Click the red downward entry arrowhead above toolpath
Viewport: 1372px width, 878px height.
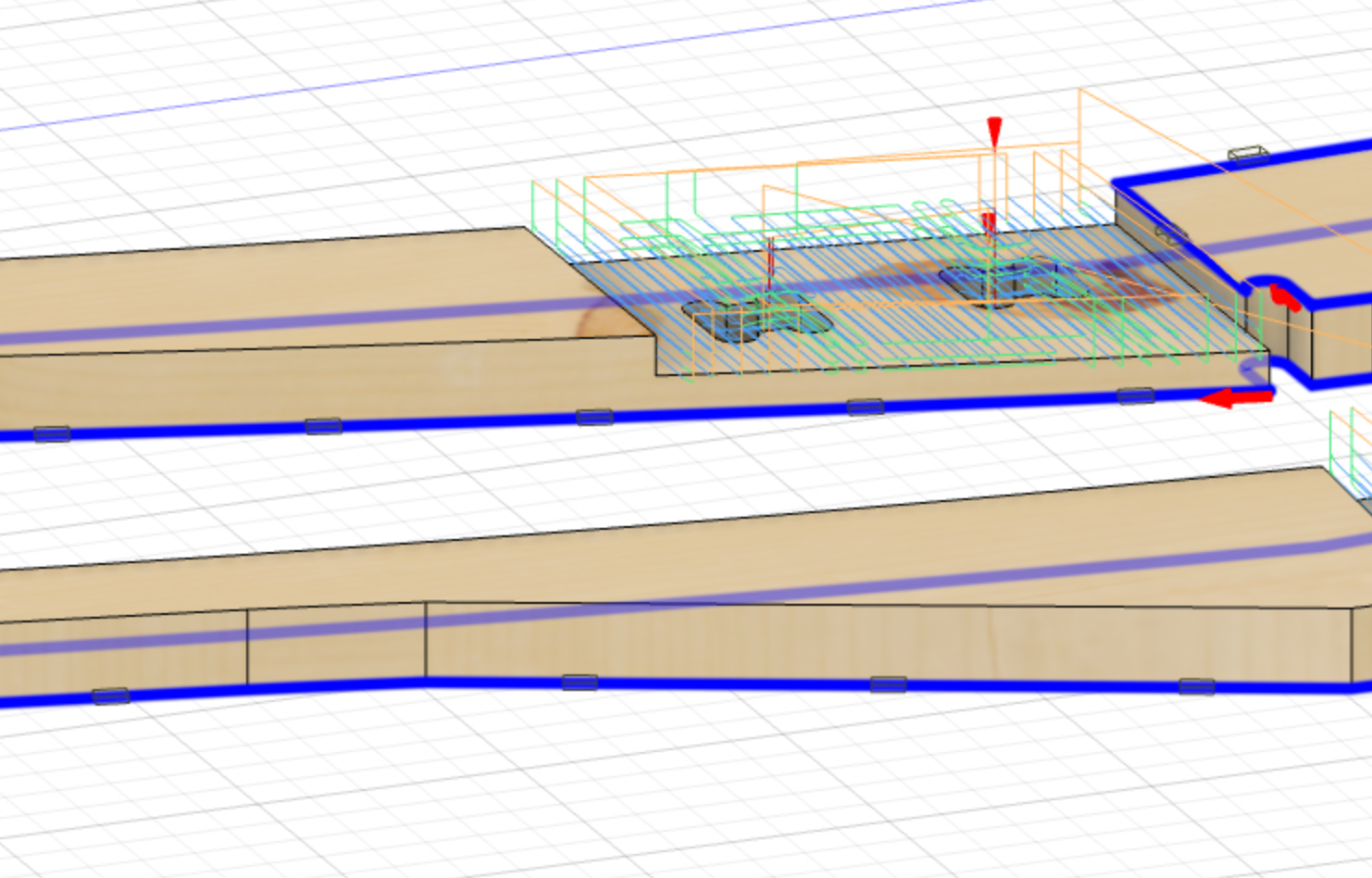click(994, 132)
